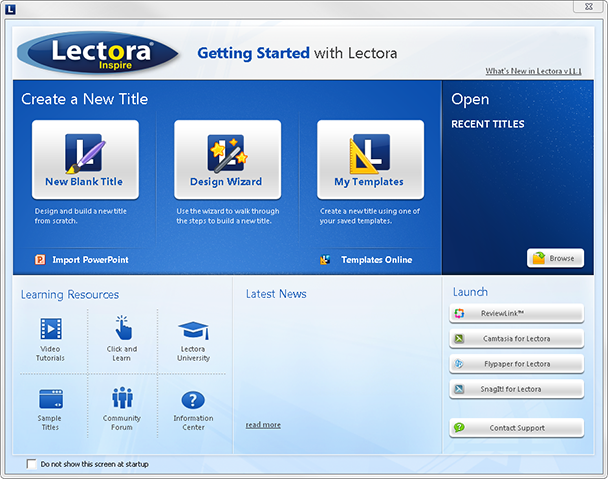The height and width of the screenshot is (479, 608).
Task: Open the Information Center help icon
Action: coord(192,399)
